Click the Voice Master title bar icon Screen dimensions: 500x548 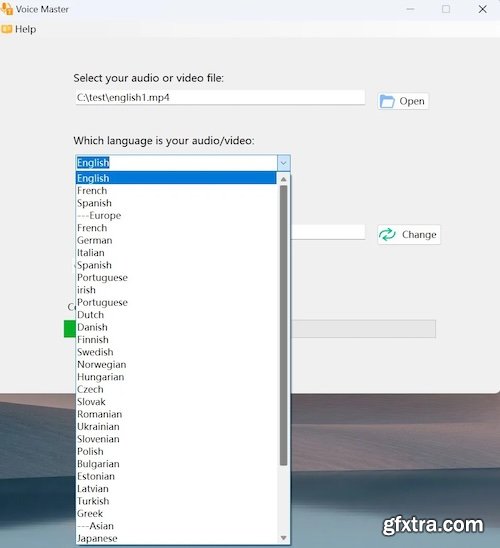click(x=7, y=8)
